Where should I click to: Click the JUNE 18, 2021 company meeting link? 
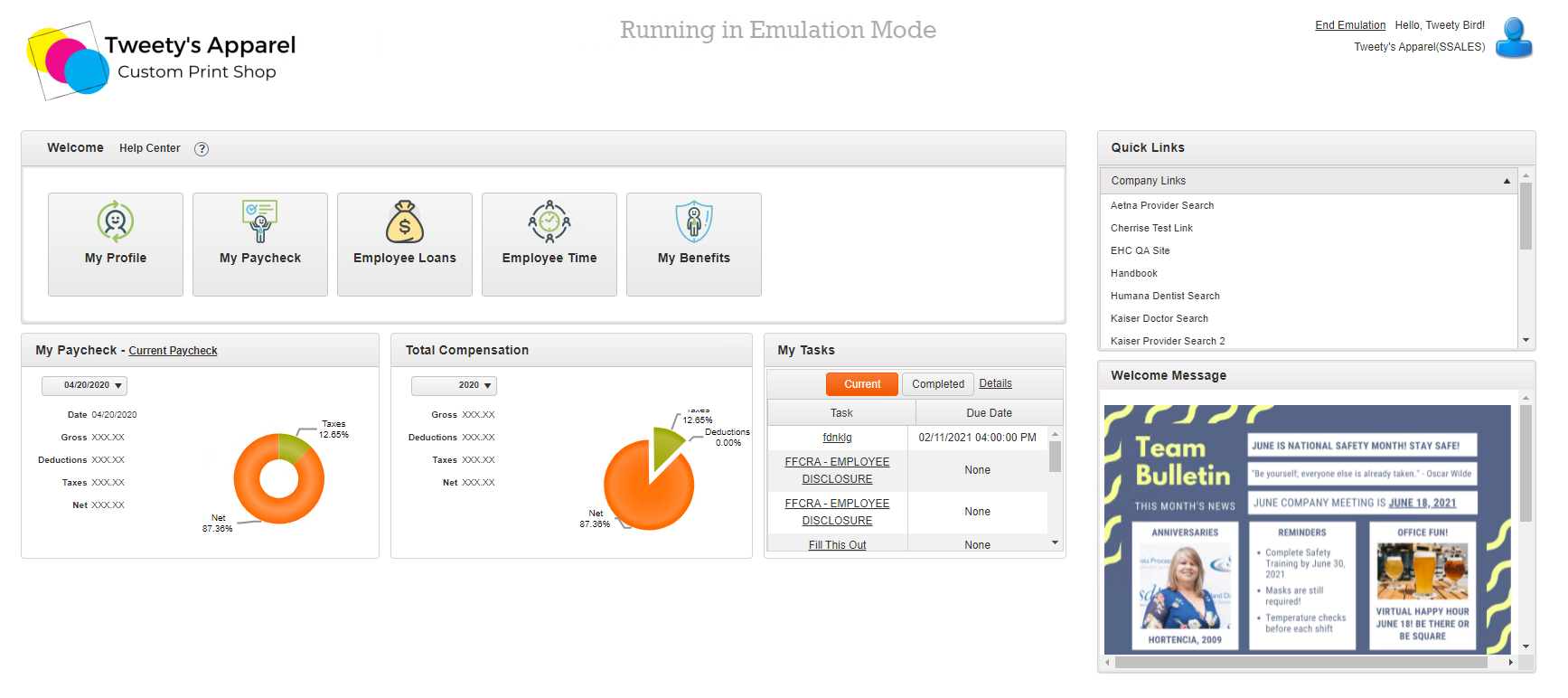pyautogui.click(x=1422, y=503)
